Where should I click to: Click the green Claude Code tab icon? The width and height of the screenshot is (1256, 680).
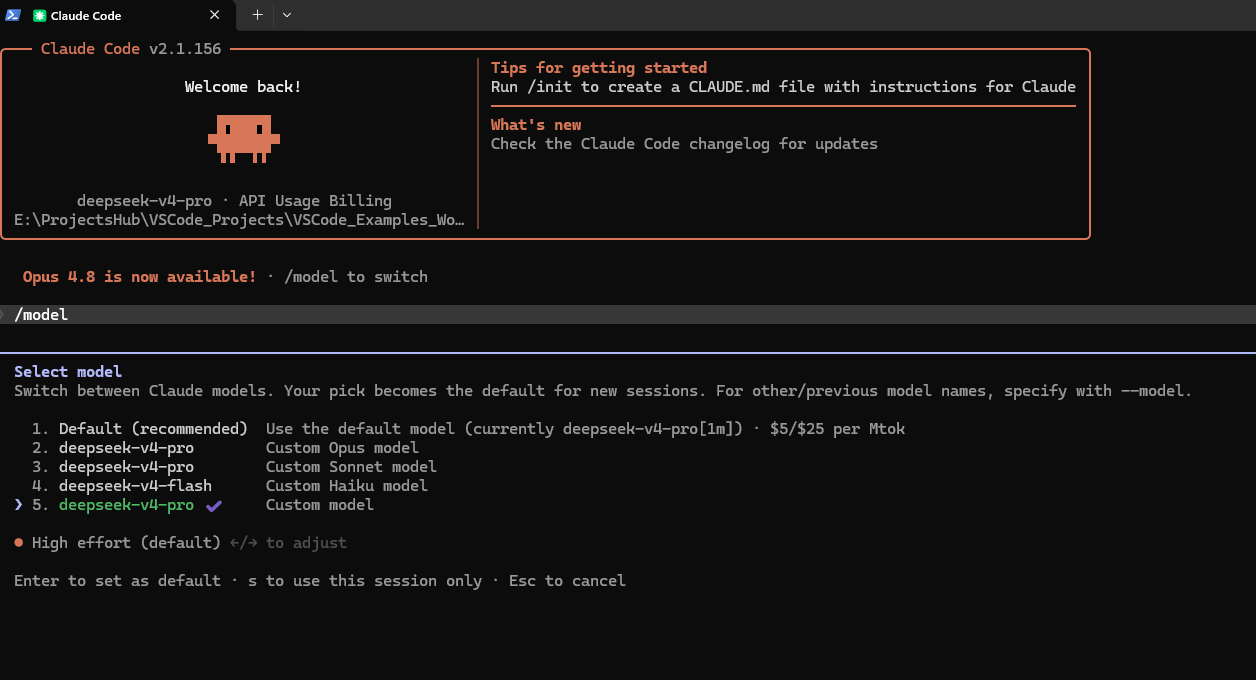(39, 16)
